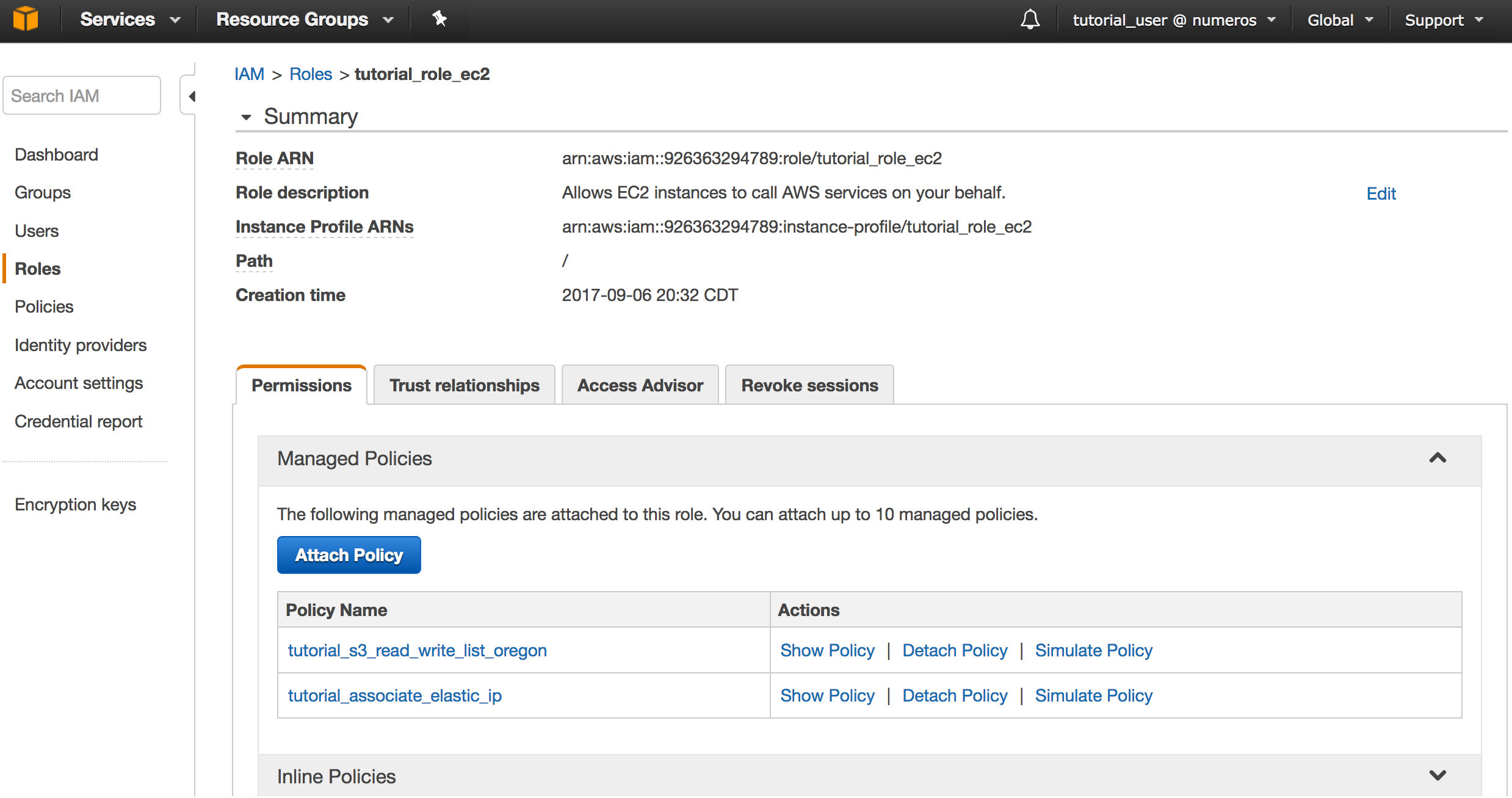Collapse the Summary section triangle
Screen dimensions: 1512x798
(x=247, y=117)
